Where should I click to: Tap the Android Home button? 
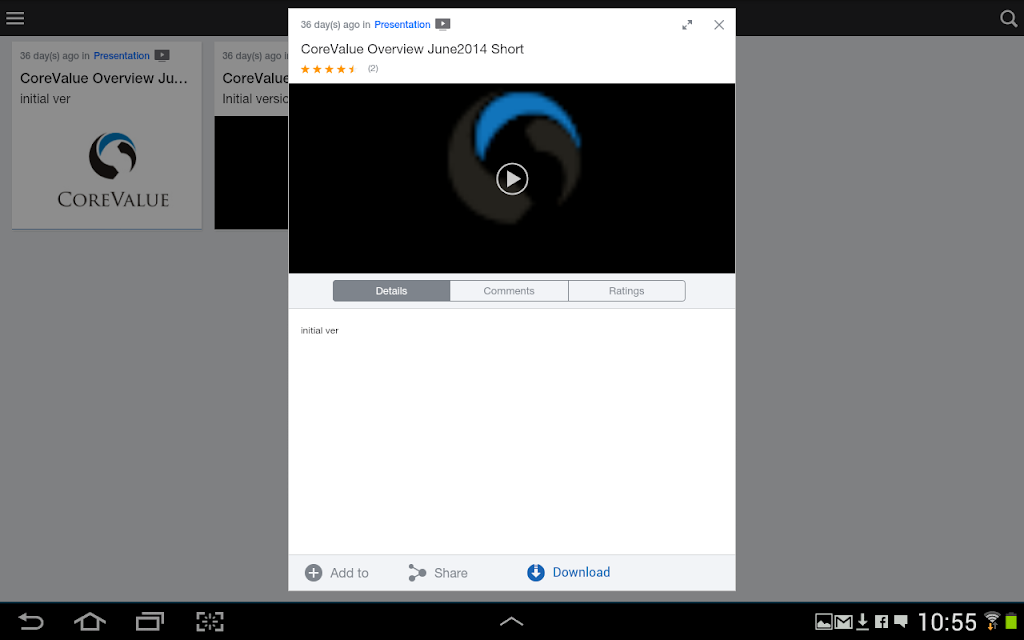tap(89, 621)
